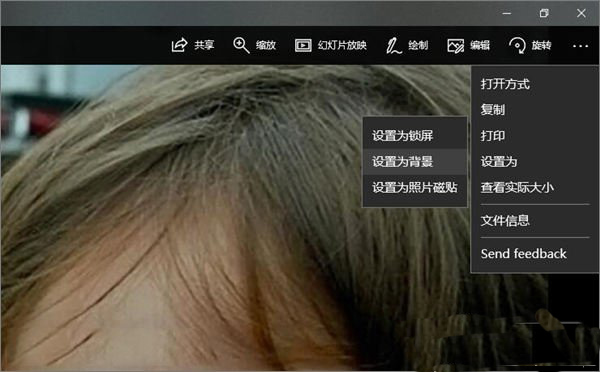Screen dimensions: 600x372
Task: Choose 打开方式 from the menu
Action: coord(535,84)
